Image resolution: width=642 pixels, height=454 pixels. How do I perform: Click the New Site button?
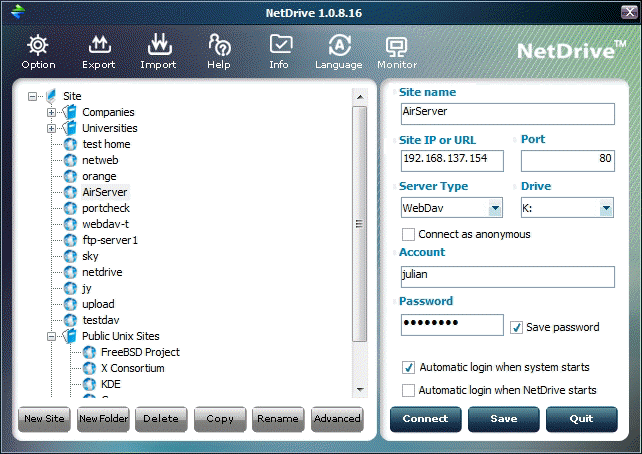(44, 419)
